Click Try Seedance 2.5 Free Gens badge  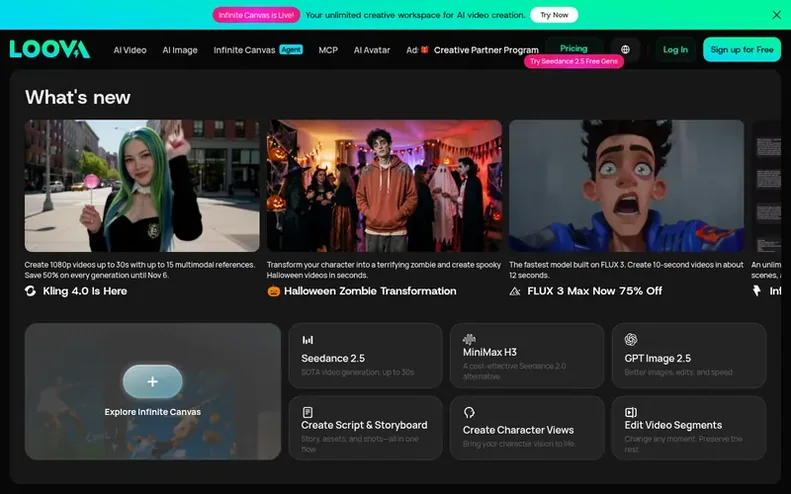pyautogui.click(x=574, y=62)
